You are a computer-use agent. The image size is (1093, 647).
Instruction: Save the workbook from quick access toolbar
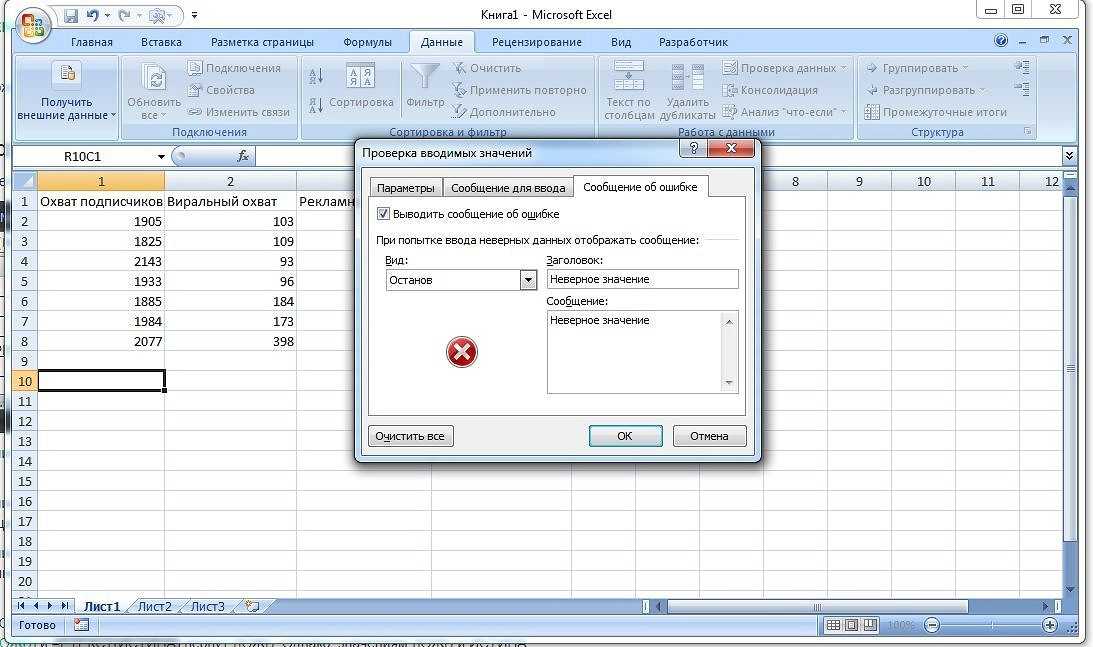pos(71,15)
